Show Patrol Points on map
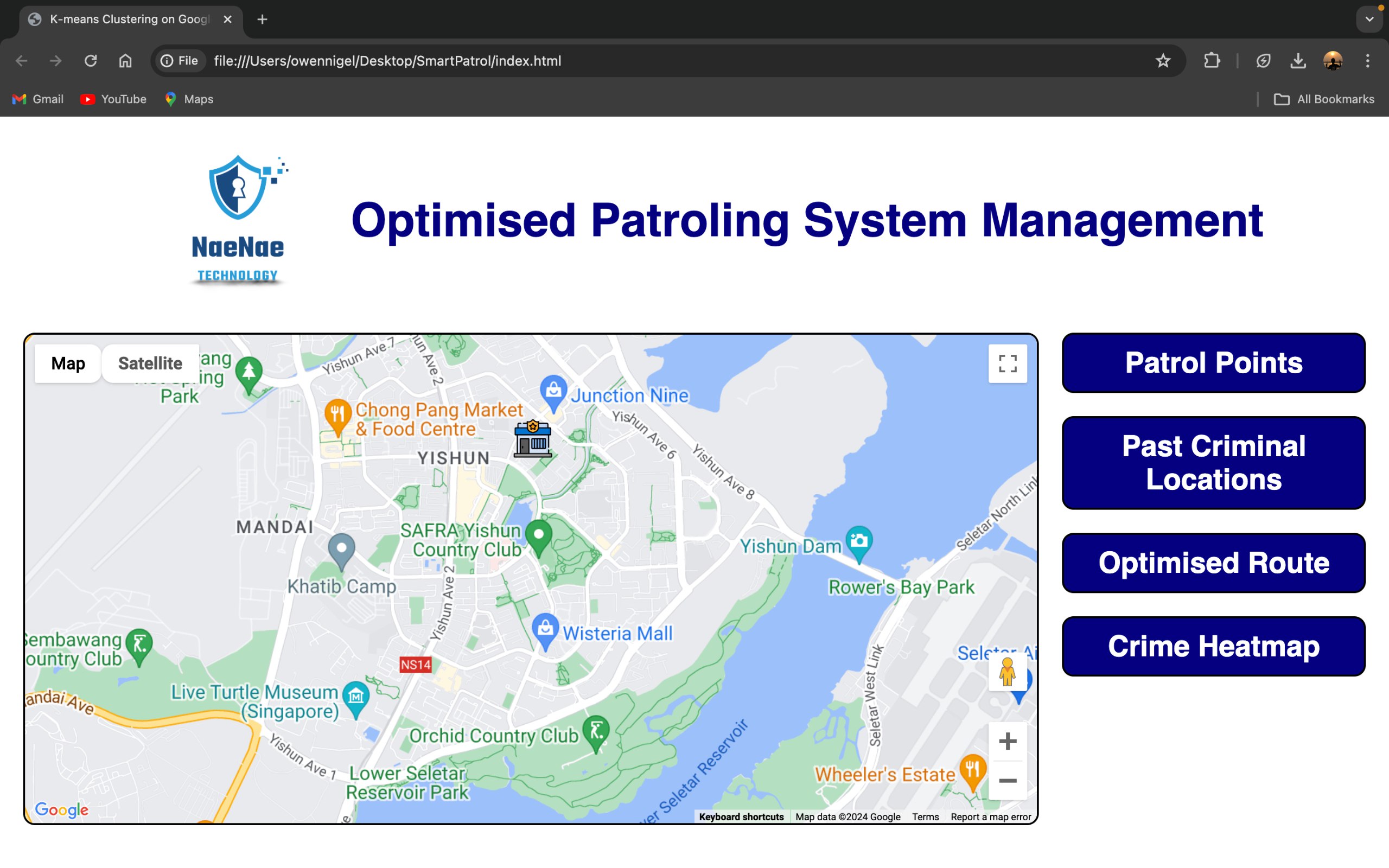The image size is (1389, 868). click(1213, 363)
